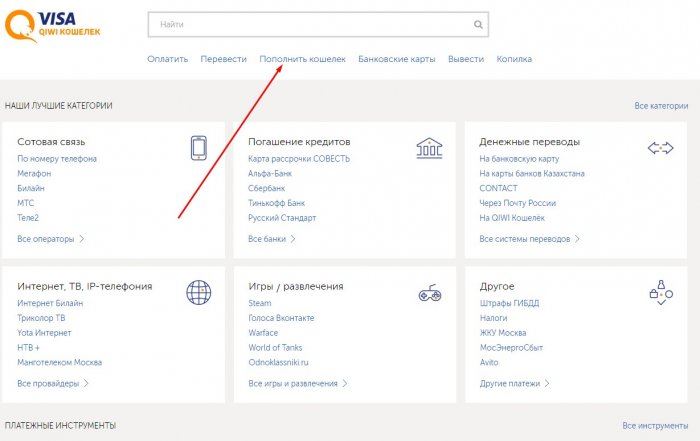
Task: Select Налоги payment link
Action: [x=493, y=318]
